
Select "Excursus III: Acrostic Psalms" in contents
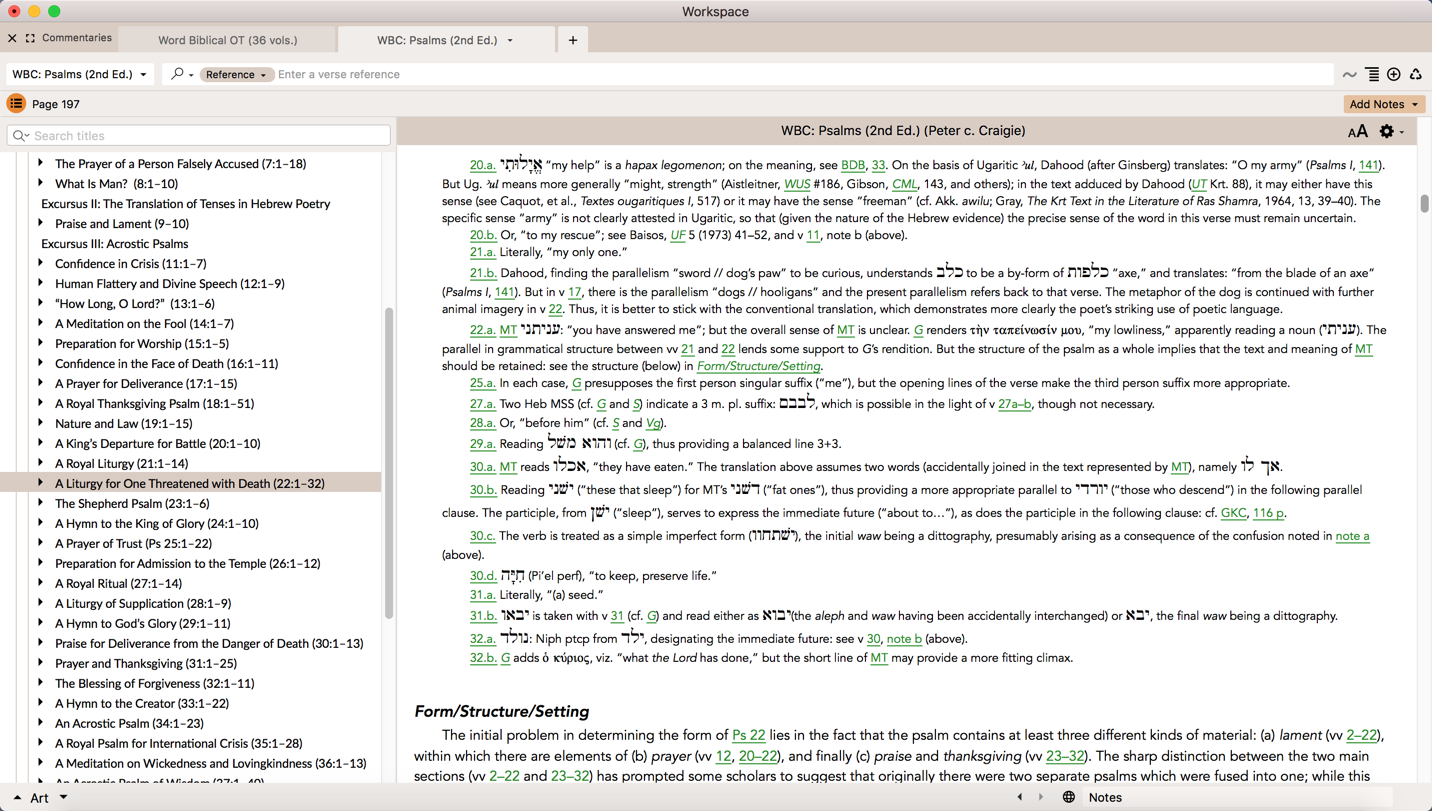[115, 243]
